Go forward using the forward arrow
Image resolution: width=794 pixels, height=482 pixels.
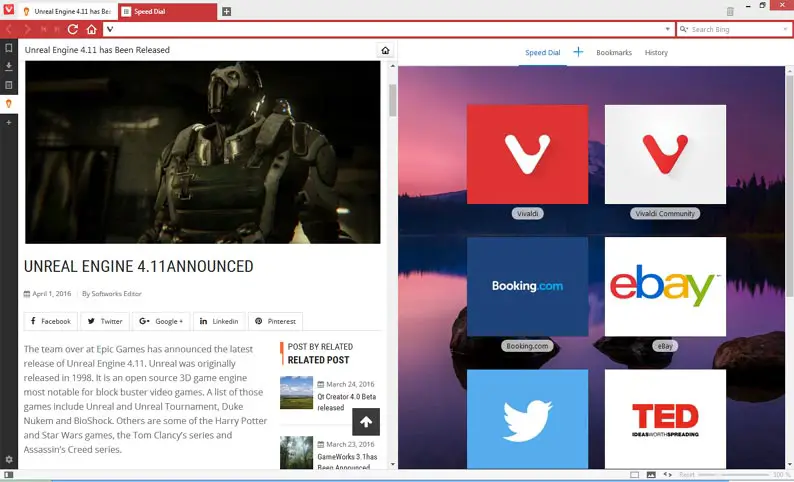coord(27,29)
